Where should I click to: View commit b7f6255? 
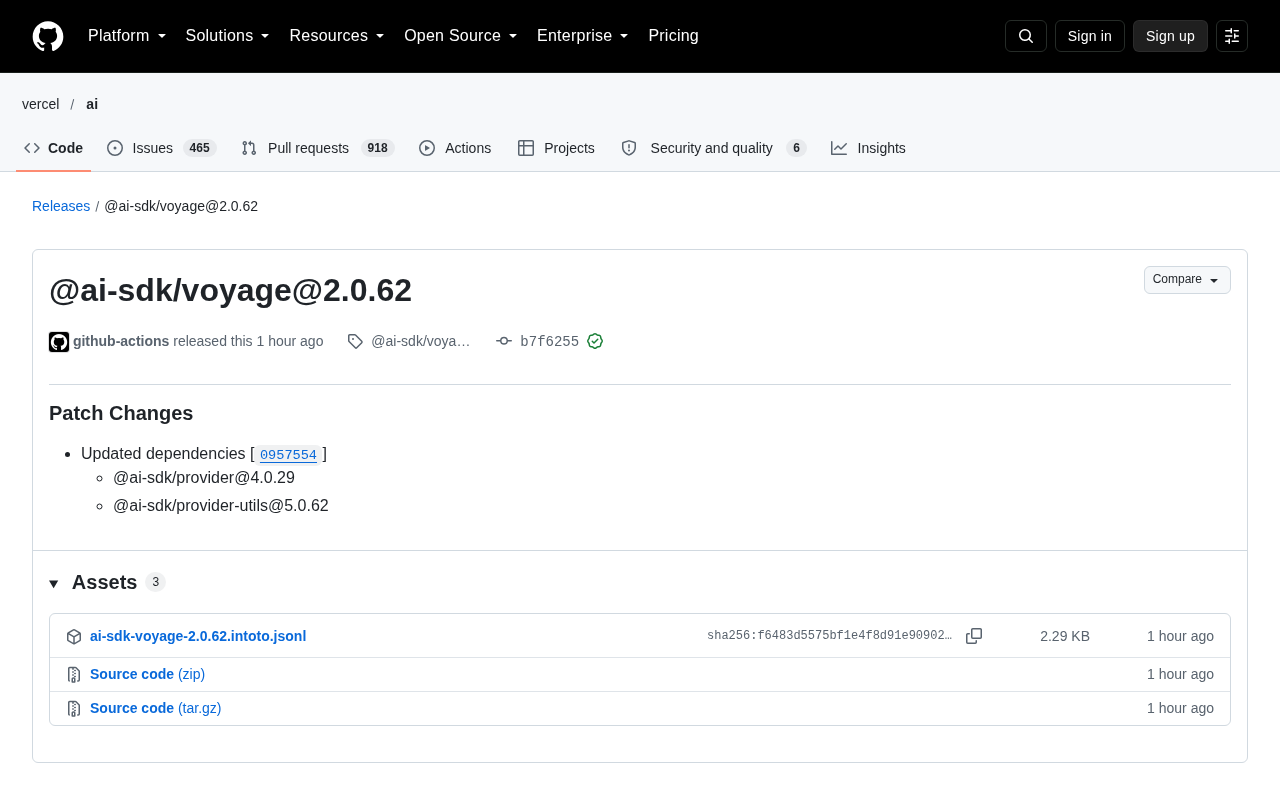tap(549, 342)
